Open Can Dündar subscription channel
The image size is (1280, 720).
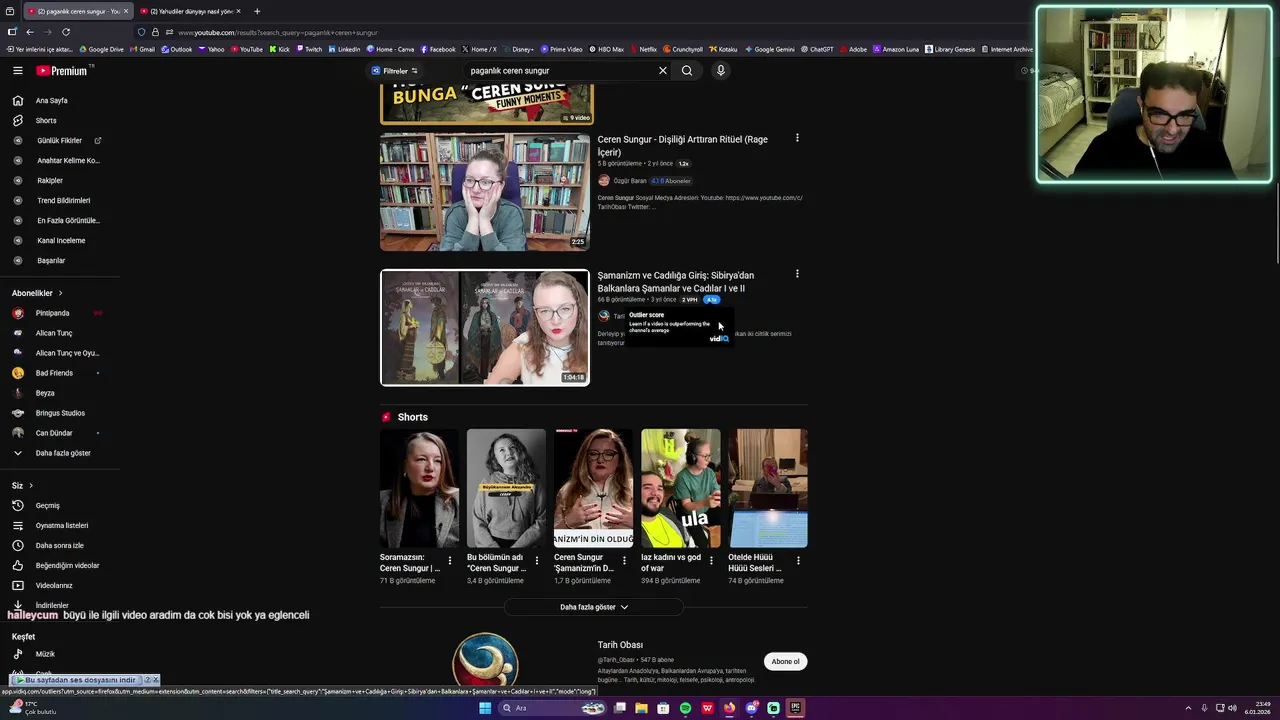54,433
